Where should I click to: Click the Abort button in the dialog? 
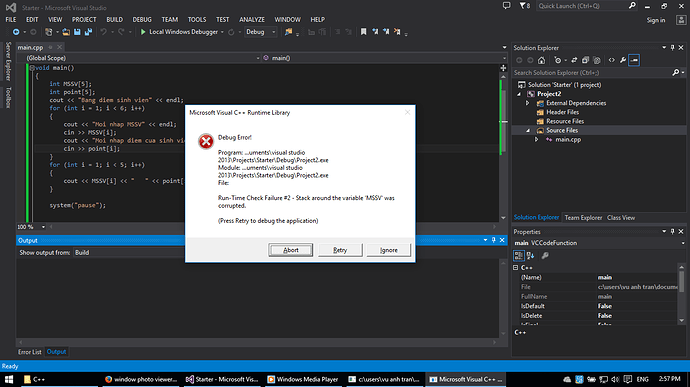point(290,250)
